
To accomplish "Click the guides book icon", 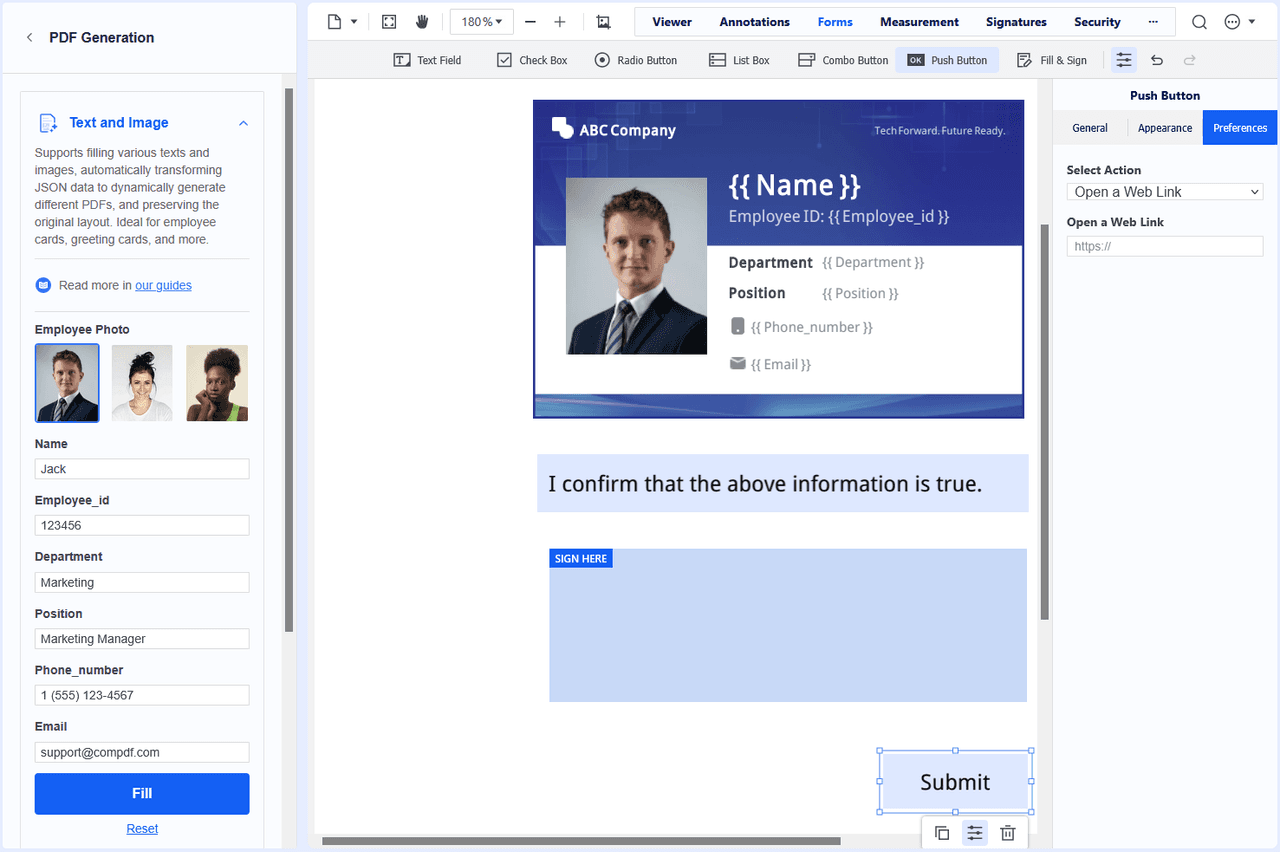I will point(43,285).
